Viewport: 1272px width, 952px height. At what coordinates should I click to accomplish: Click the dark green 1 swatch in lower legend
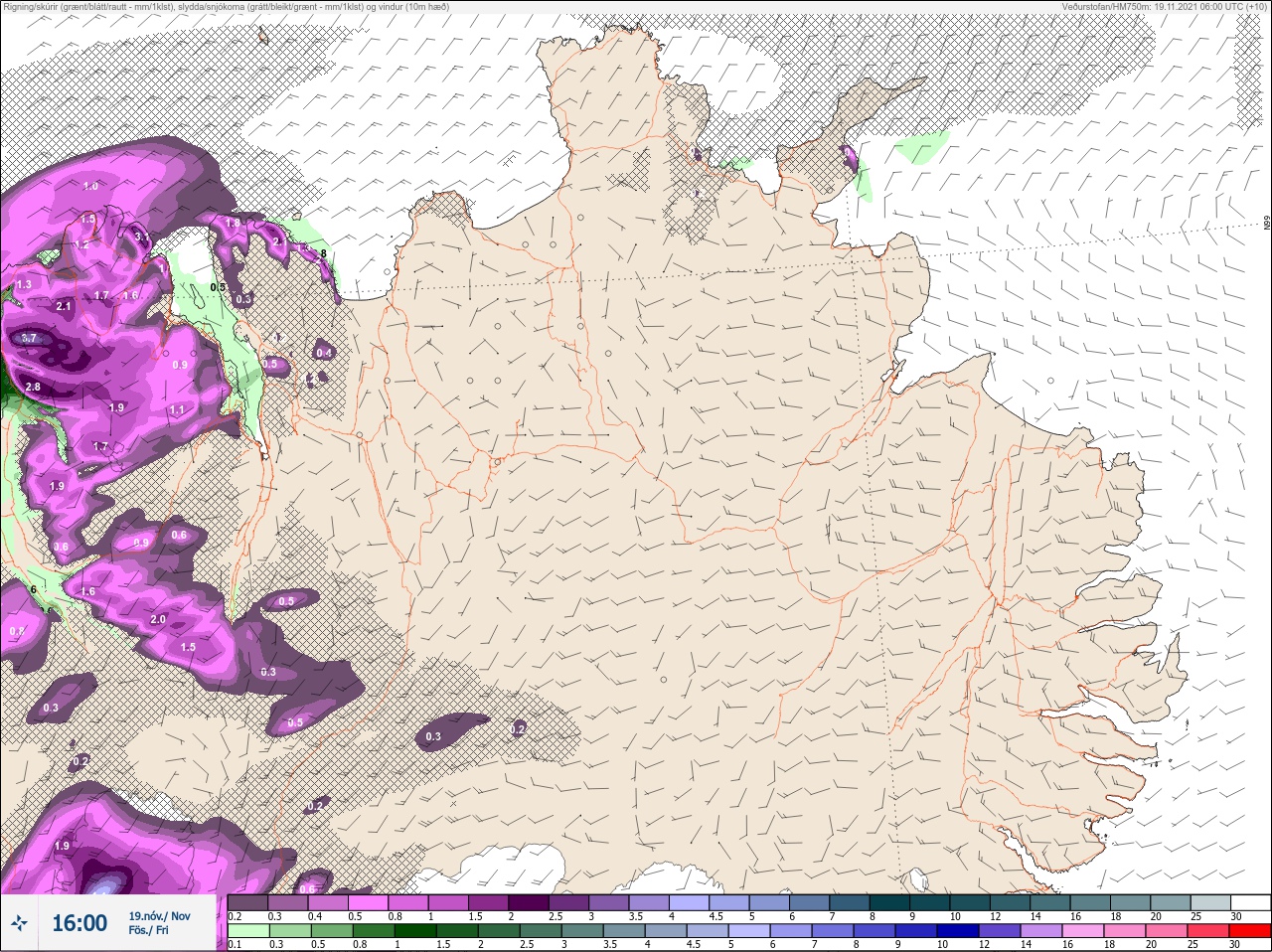(x=416, y=930)
